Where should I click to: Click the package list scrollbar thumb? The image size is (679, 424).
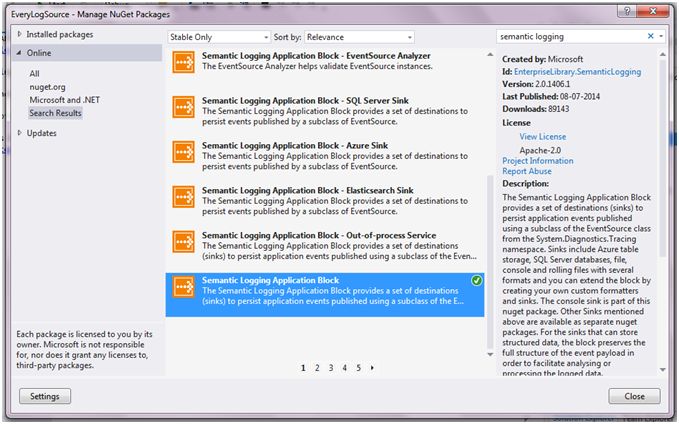[x=490, y=262]
